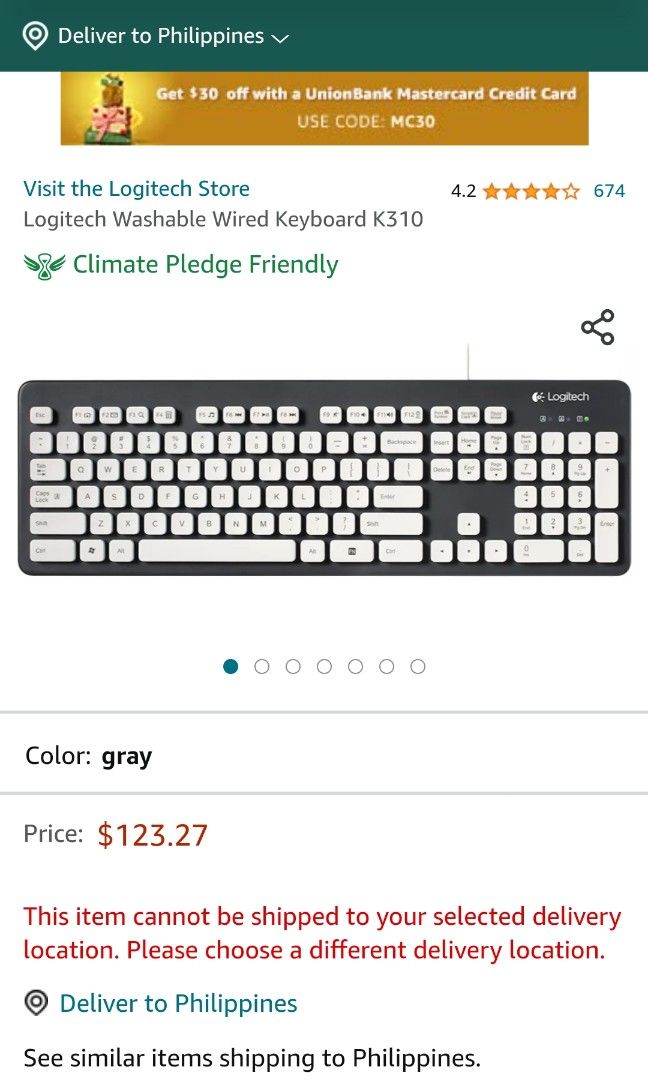Click the Climate Pledge Friendly leaf icon
648x1080 pixels.
(43, 264)
